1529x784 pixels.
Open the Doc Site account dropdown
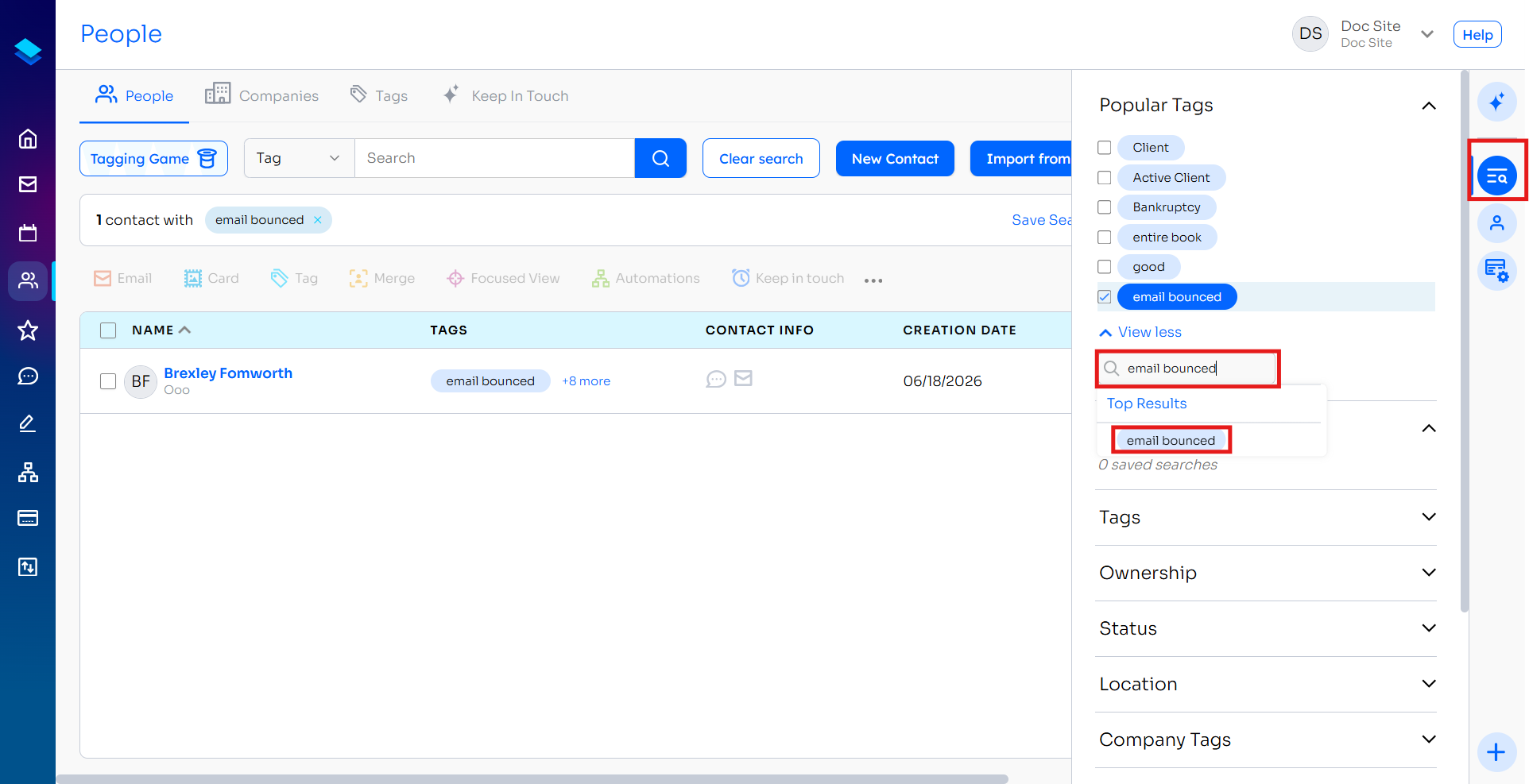(1427, 34)
